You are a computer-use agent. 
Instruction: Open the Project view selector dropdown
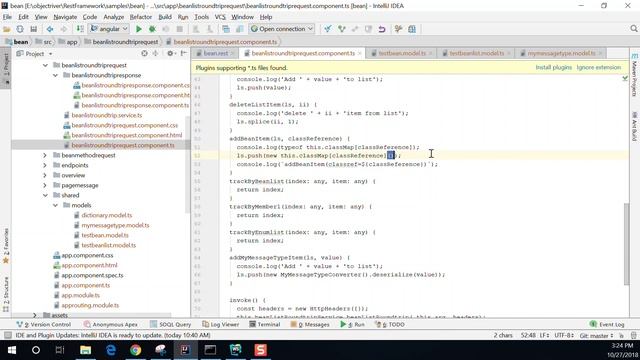tap(35, 54)
